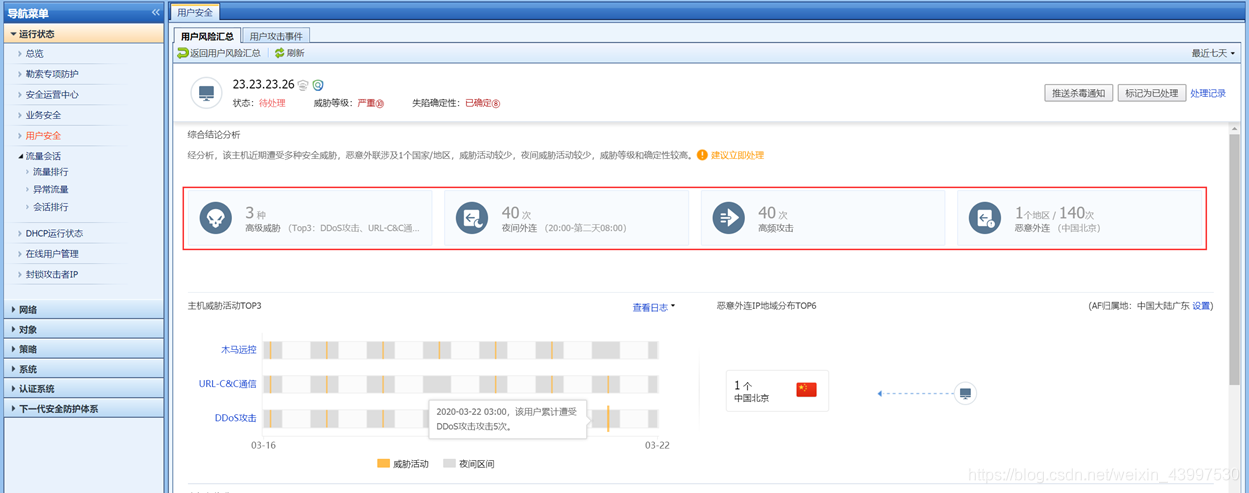Click the orange warning icon before 建议立即处理
This screenshot has height=493, width=1249.
click(702, 155)
